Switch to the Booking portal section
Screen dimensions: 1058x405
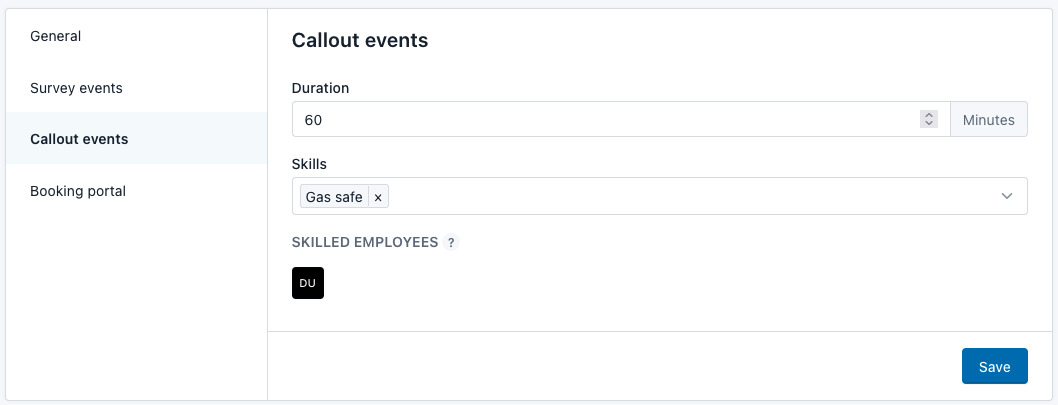[x=78, y=191]
